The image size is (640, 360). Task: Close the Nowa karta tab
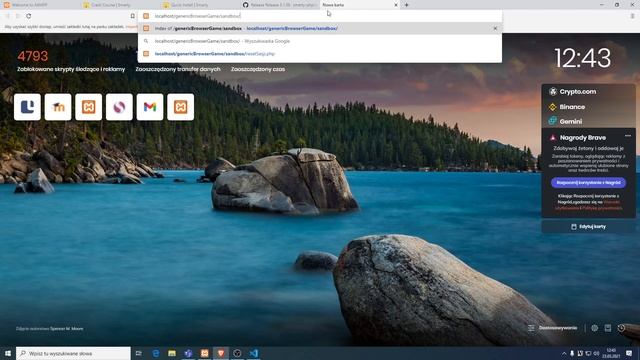pyautogui.click(x=396, y=5)
